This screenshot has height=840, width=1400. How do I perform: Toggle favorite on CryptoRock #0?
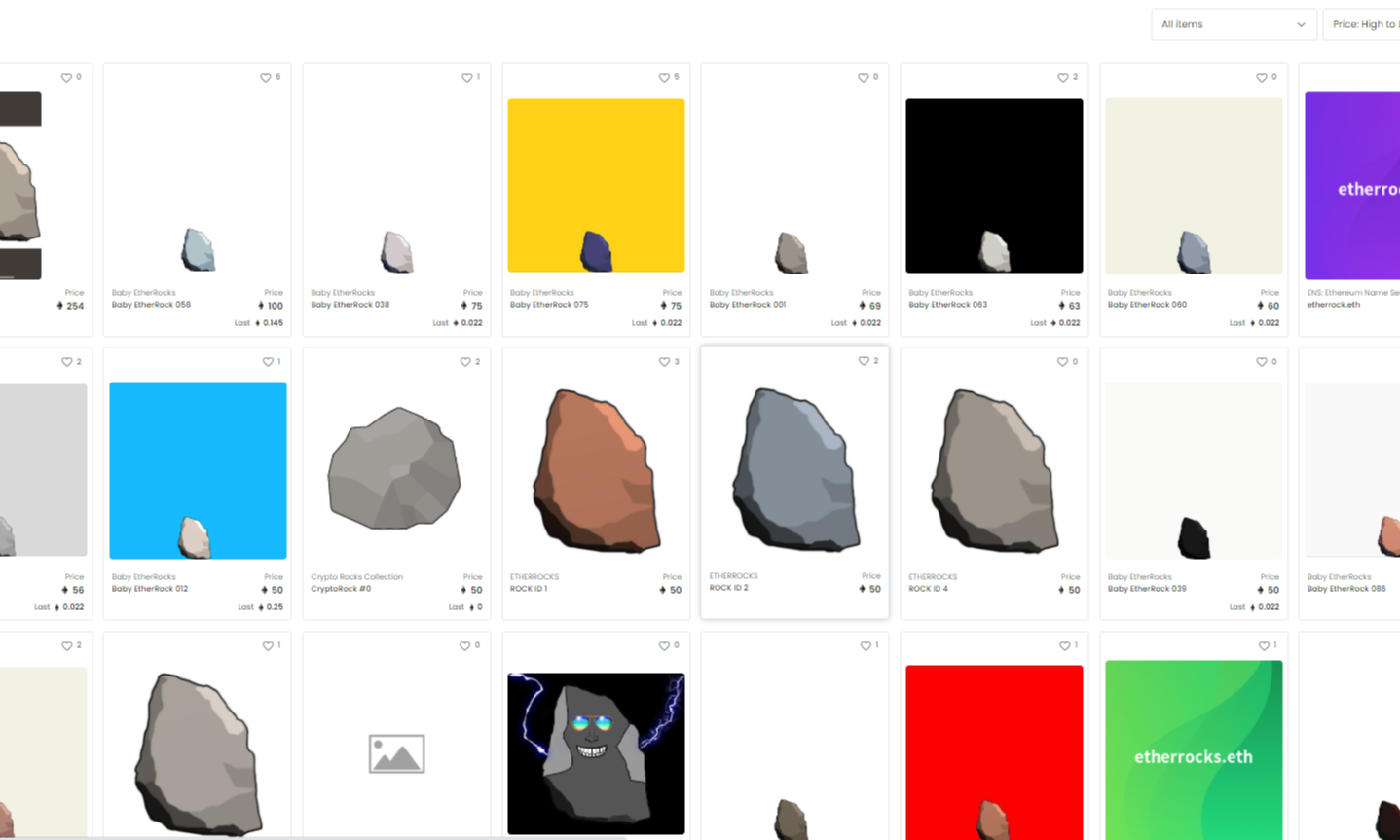click(465, 362)
